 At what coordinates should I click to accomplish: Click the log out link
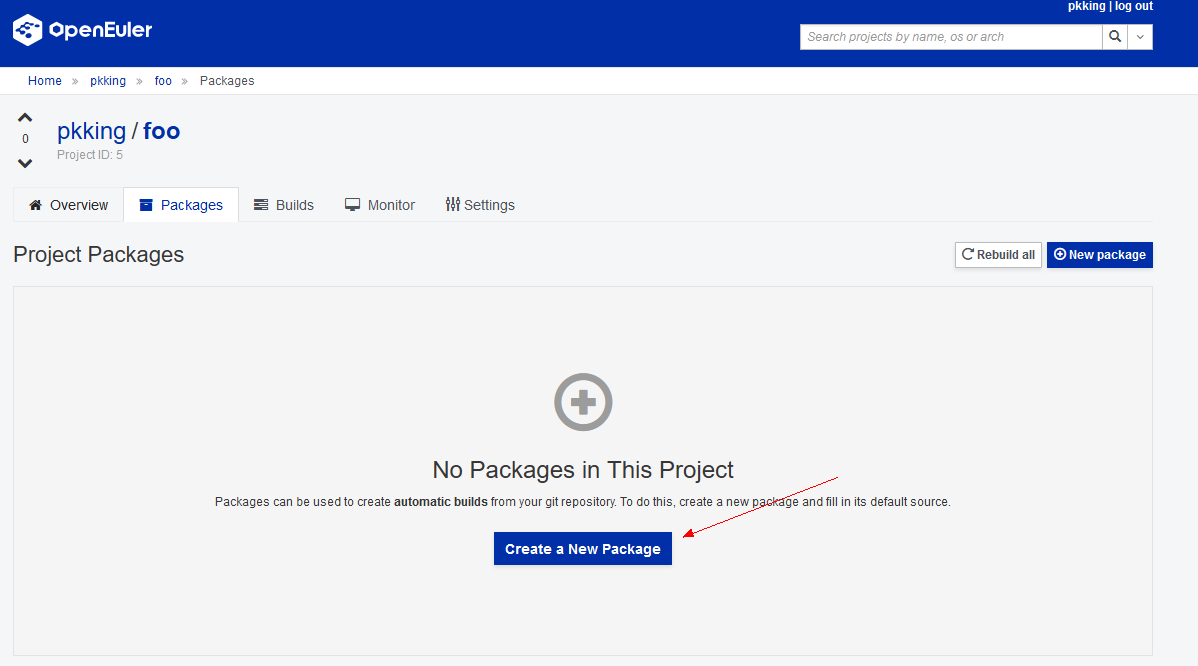tap(1134, 6)
